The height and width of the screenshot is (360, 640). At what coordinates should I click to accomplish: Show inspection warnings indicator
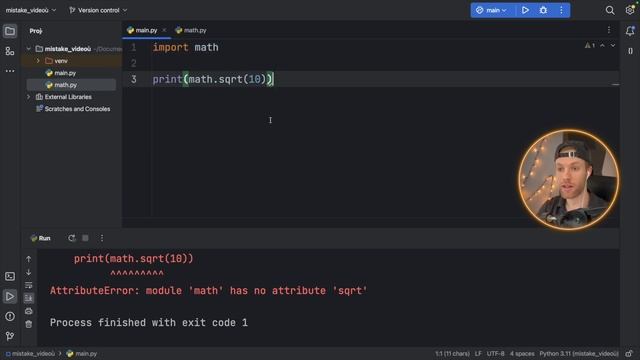point(589,46)
